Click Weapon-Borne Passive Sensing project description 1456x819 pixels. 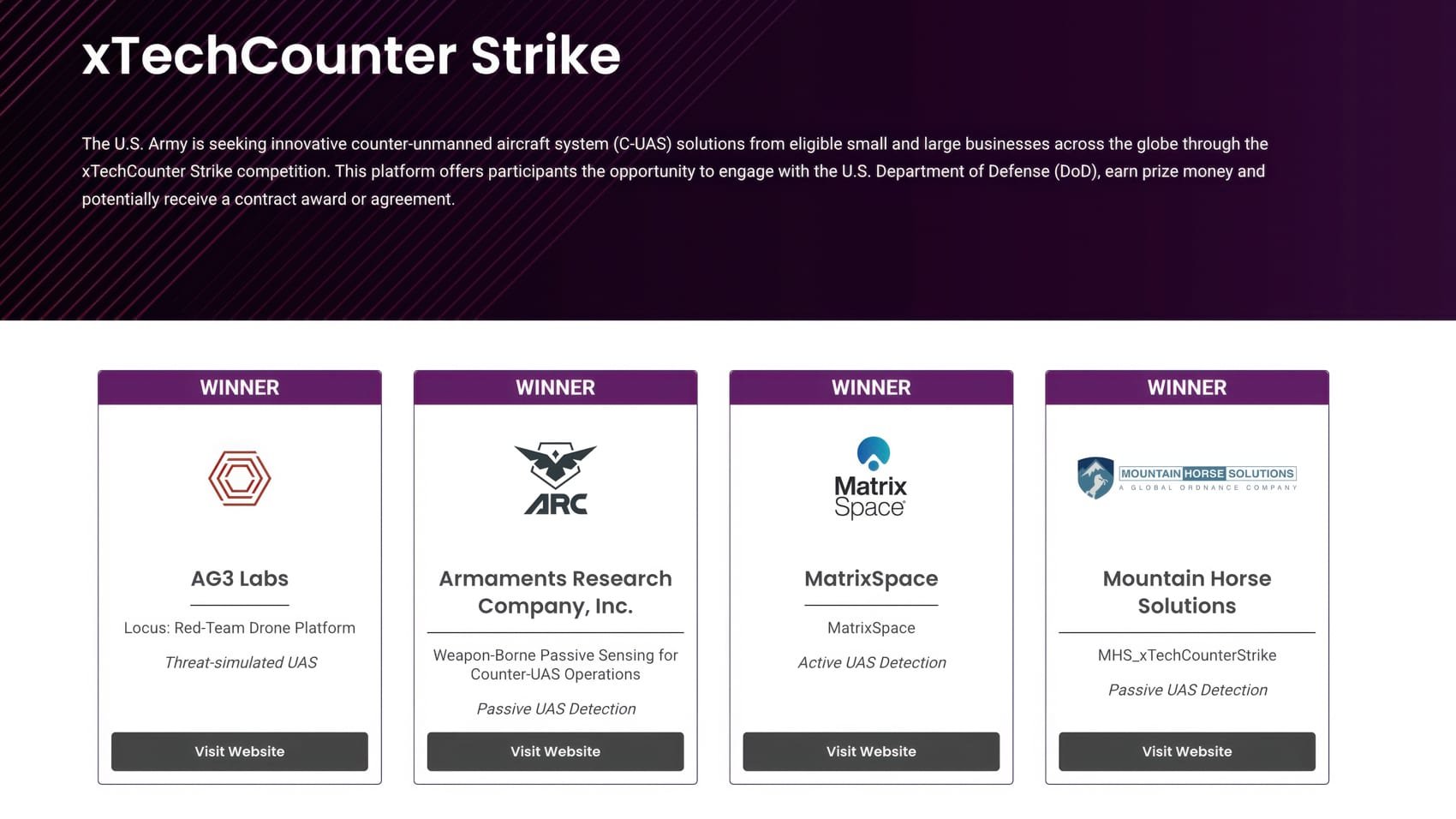(555, 665)
